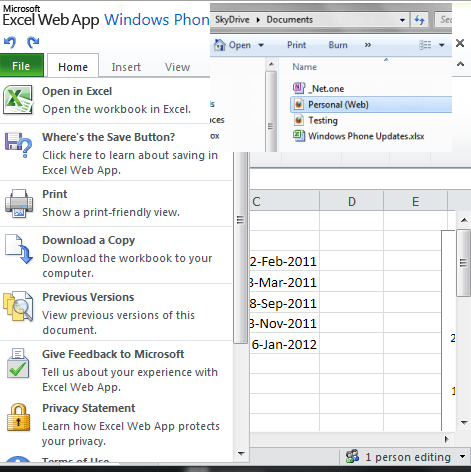Click the Download a Copy icon
The image size is (471, 472).
coord(19,249)
